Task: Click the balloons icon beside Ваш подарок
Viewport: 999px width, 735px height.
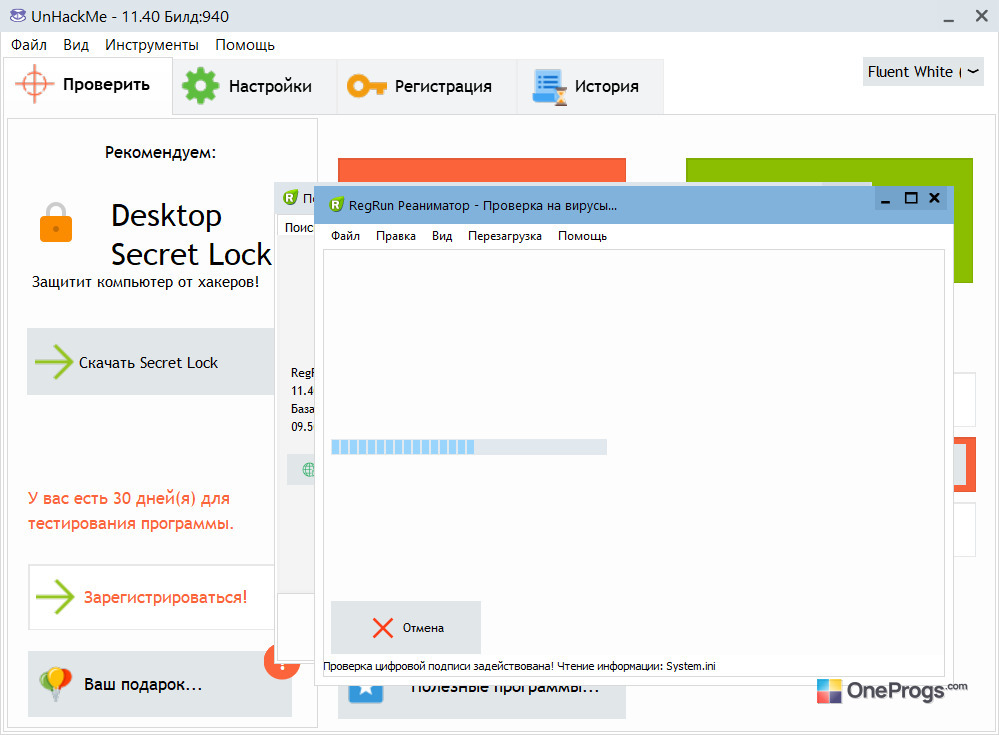Action: point(55,684)
